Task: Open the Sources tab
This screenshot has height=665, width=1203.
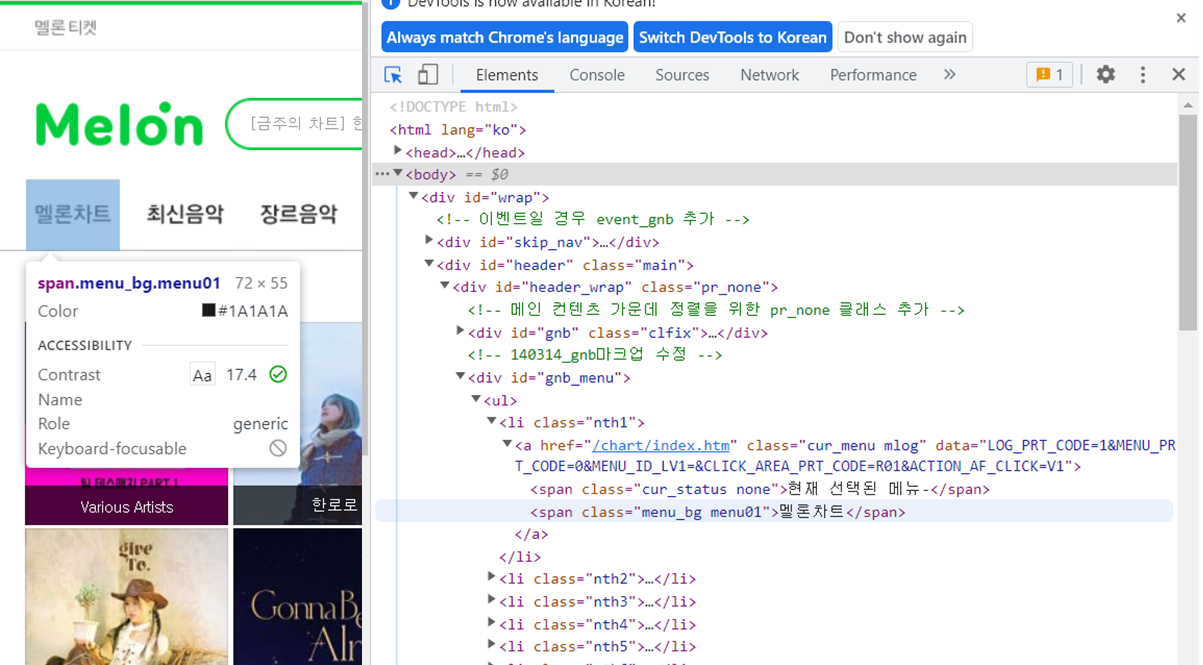Action: (x=682, y=75)
